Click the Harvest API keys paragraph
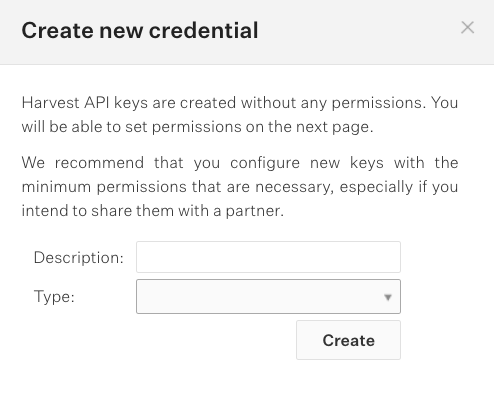The image size is (494, 395). [x=240, y=115]
